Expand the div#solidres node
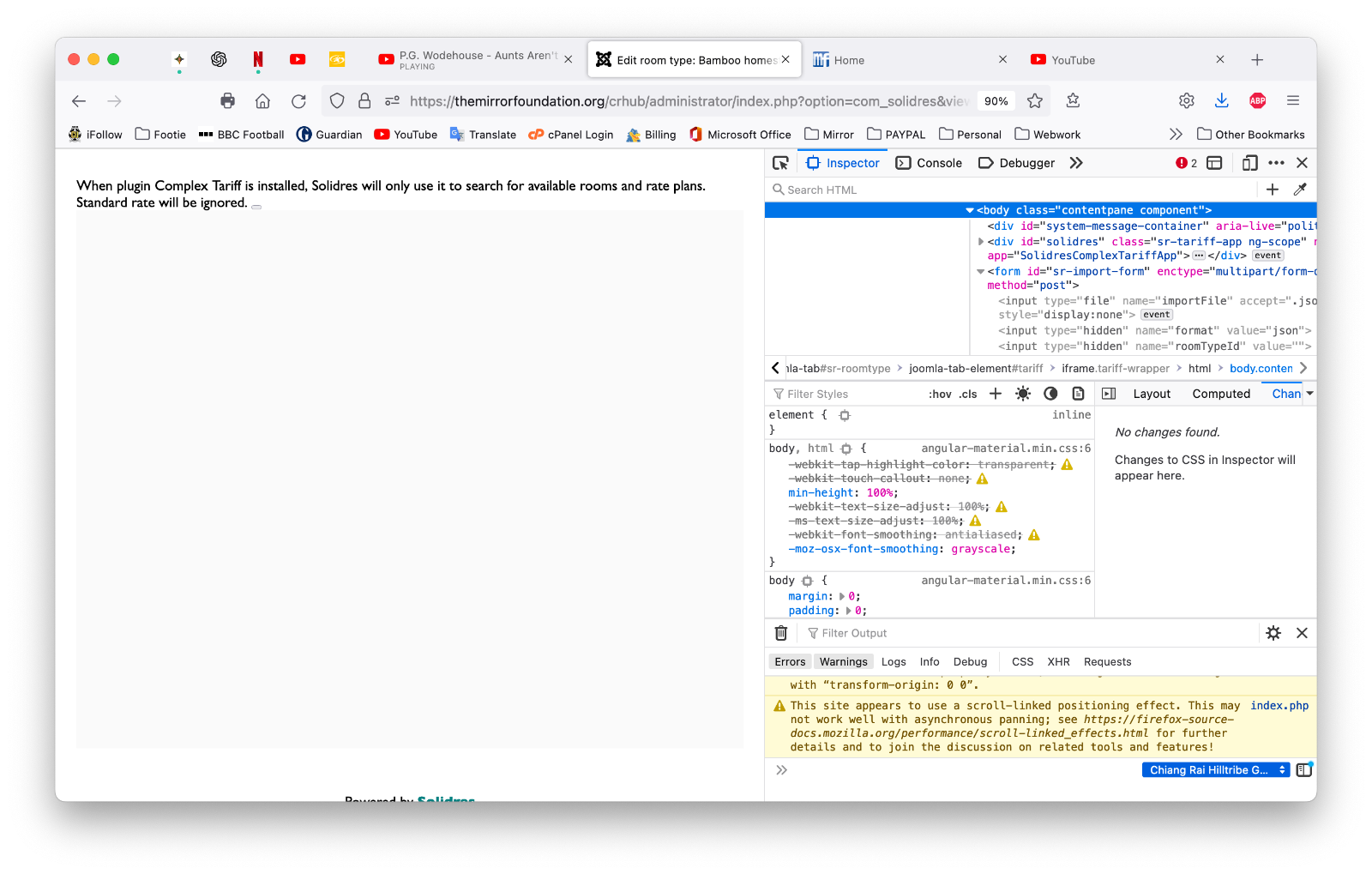The image size is (1372, 874). pyautogui.click(x=981, y=242)
